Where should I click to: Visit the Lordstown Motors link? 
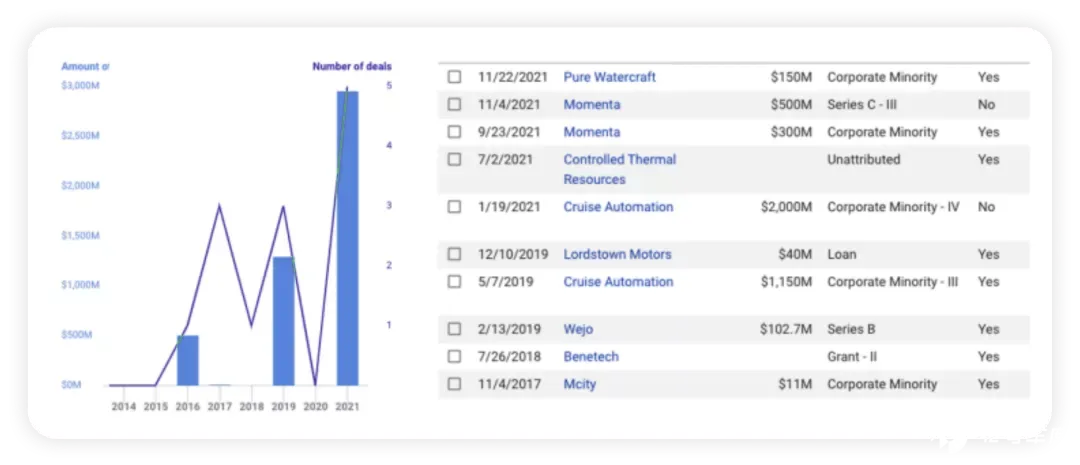coord(617,255)
